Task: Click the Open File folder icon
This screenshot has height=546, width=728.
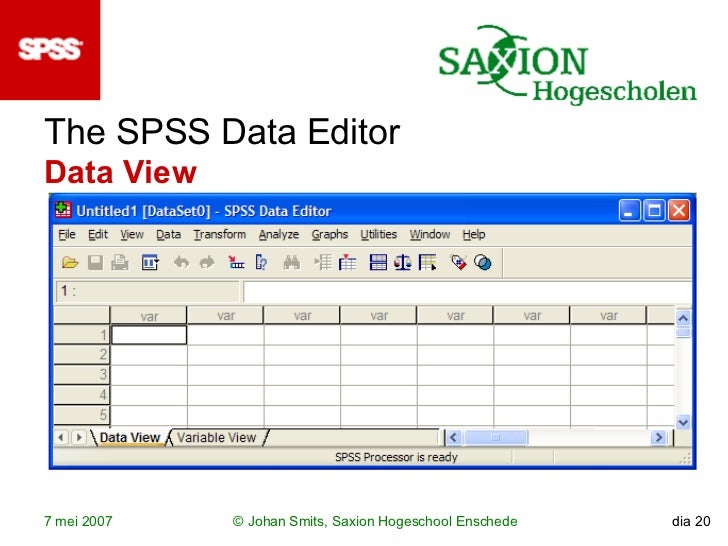Action: tap(70, 263)
